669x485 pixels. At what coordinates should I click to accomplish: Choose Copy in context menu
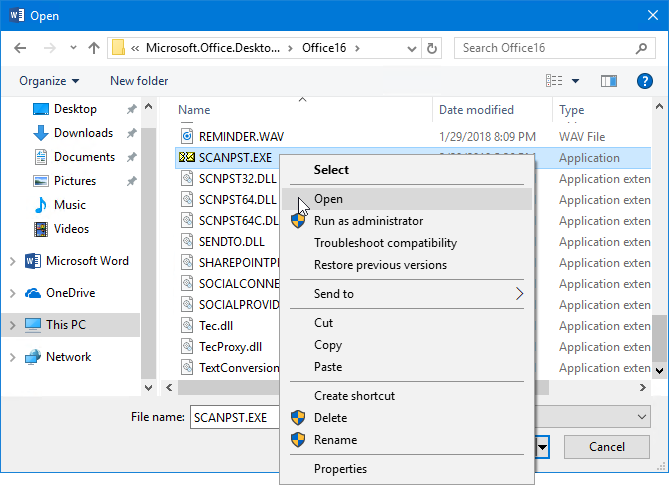[x=407, y=345]
